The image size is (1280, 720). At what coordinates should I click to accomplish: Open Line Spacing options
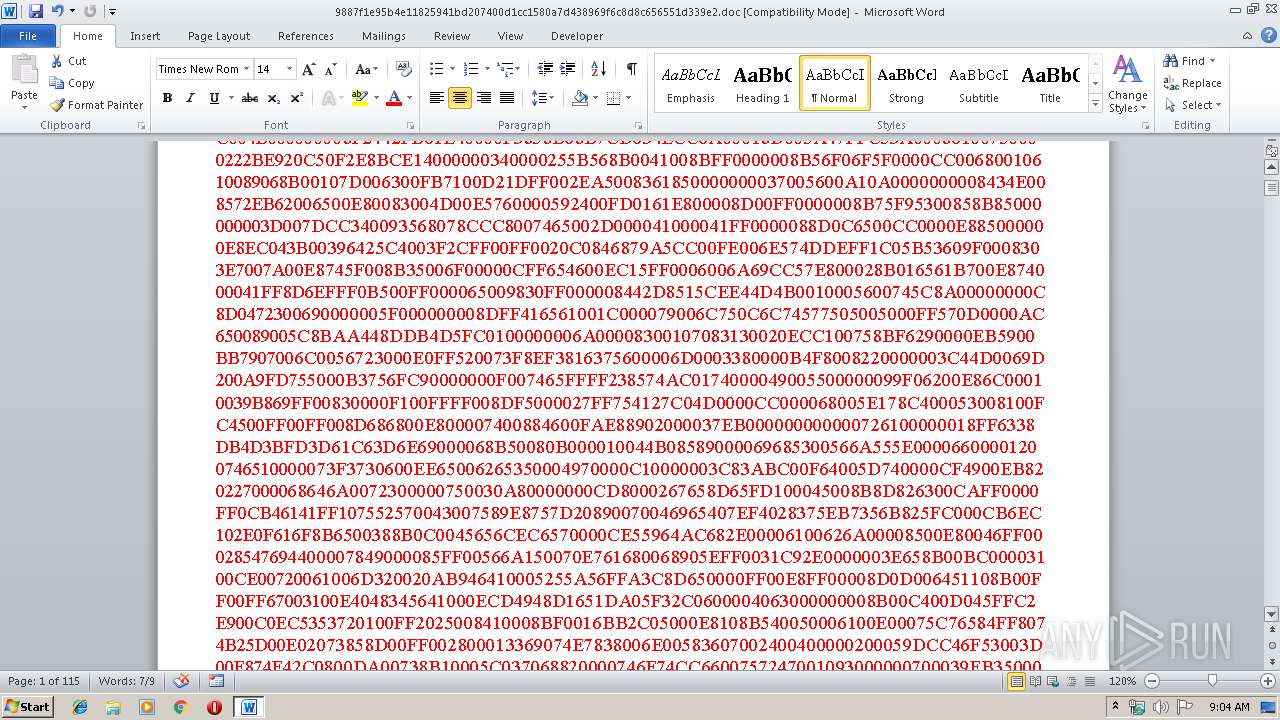pos(542,98)
